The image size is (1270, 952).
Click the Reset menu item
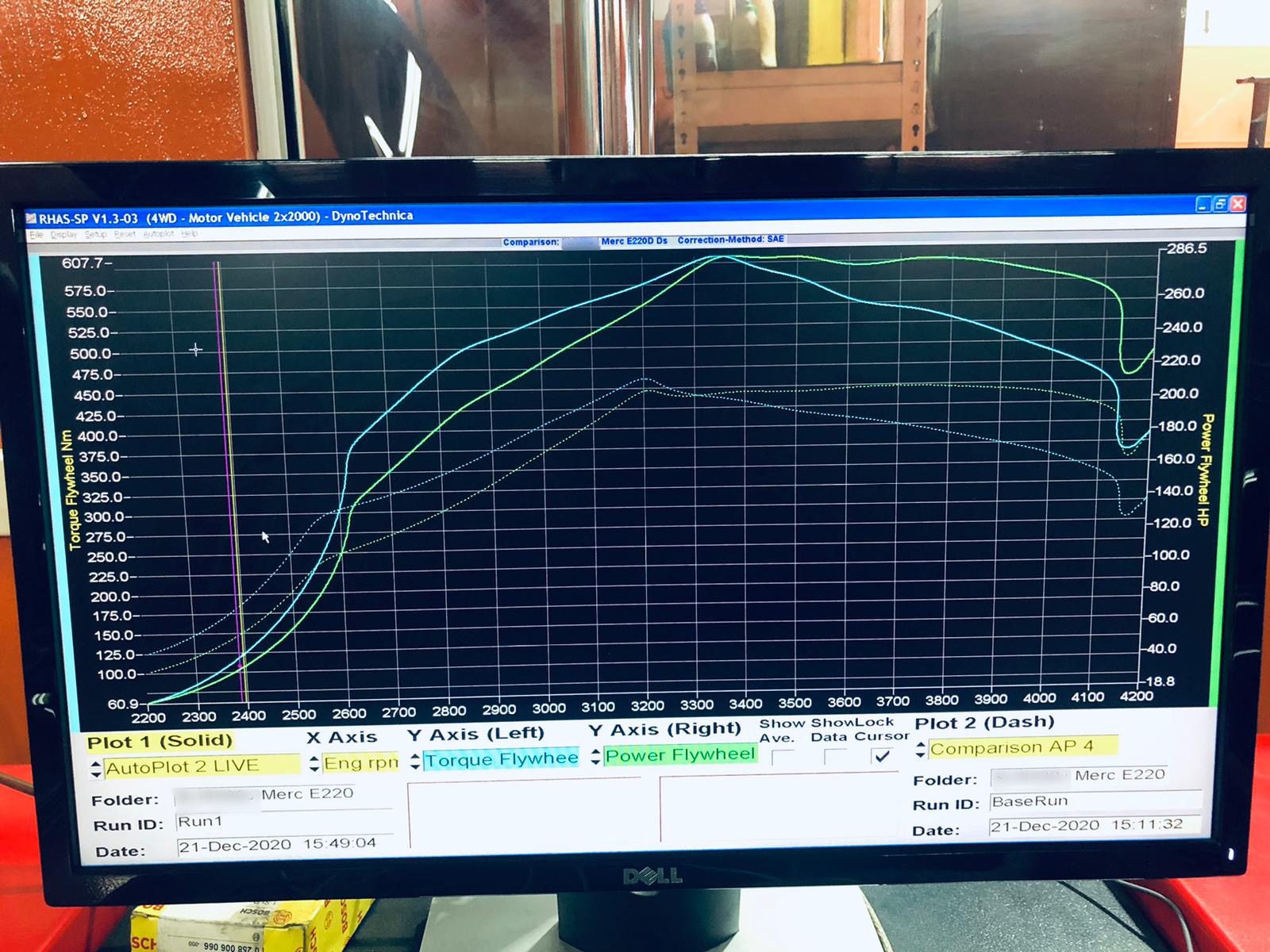click(x=125, y=235)
